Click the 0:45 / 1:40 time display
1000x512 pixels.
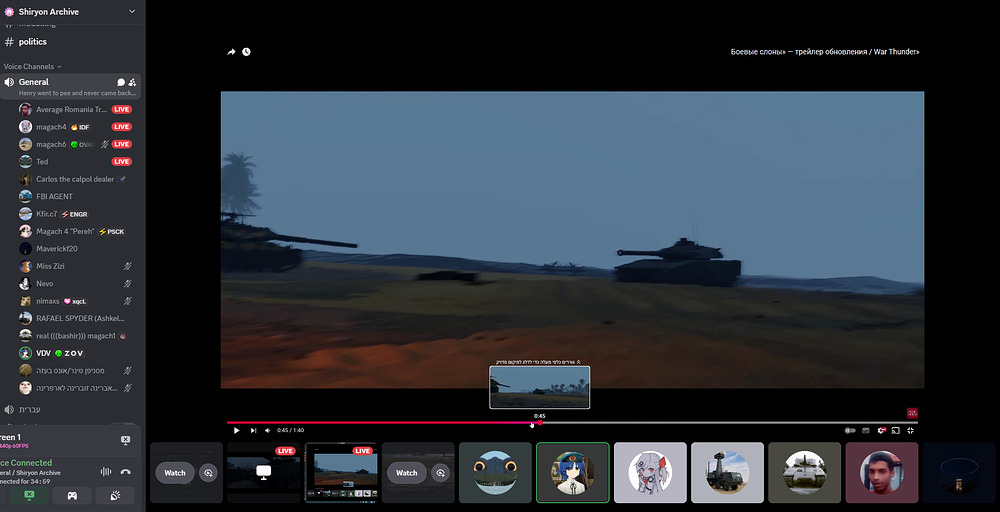(x=291, y=430)
